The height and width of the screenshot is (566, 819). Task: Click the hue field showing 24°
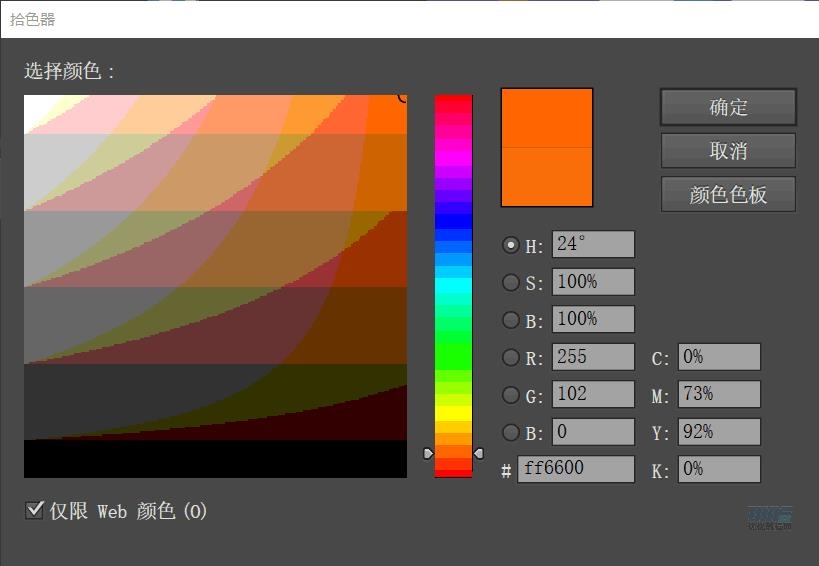coord(593,245)
